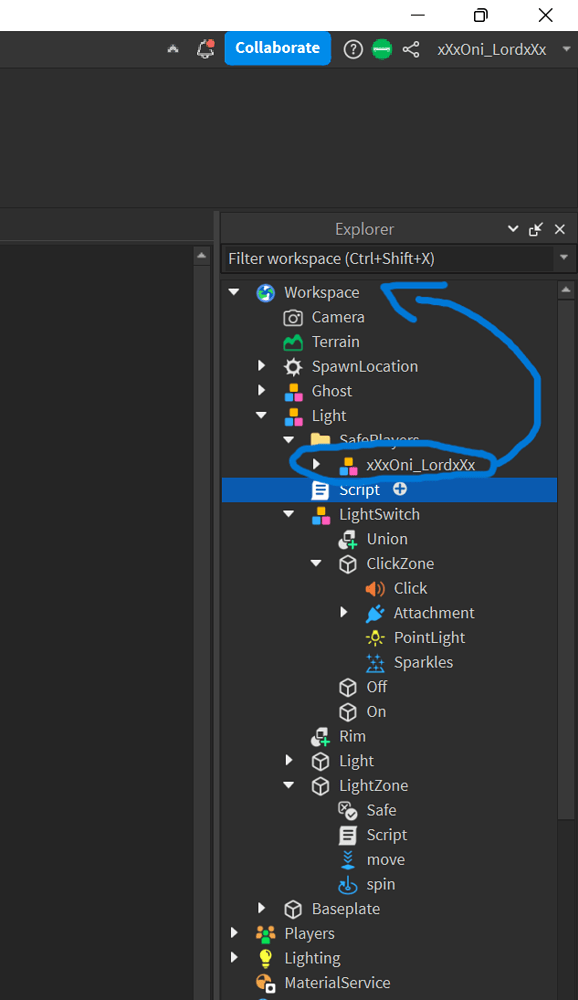Collapse the ribbon using the up chevron

click(173, 49)
